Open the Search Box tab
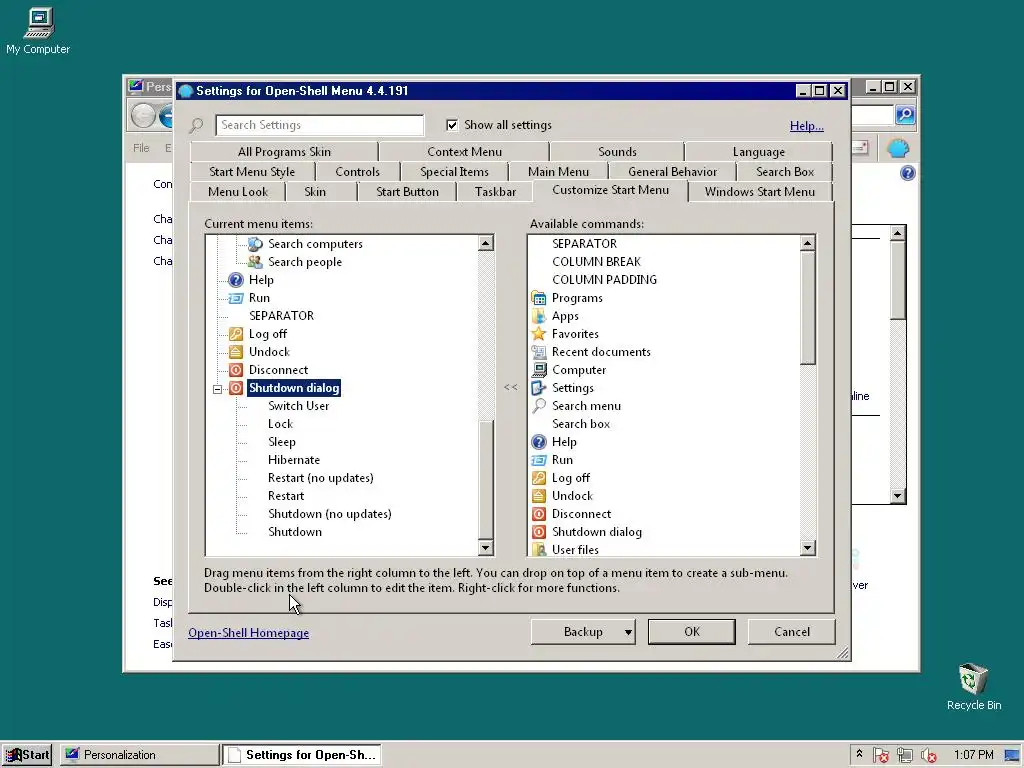 [x=785, y=172]
